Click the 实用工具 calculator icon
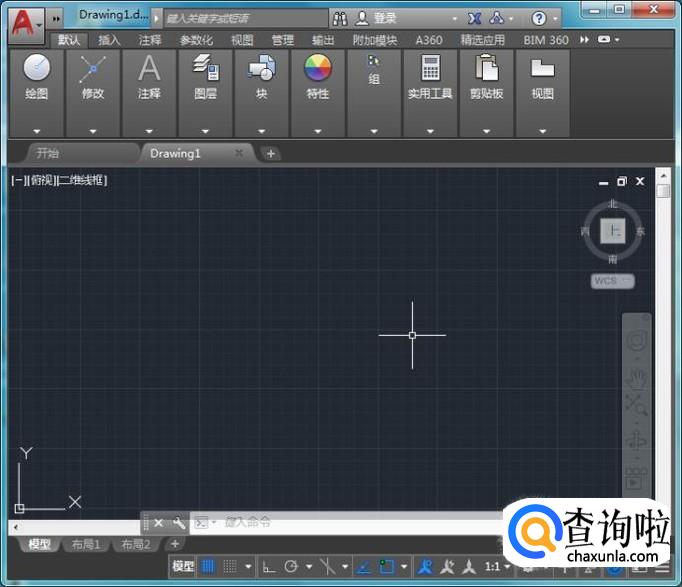 pos(430,69)
